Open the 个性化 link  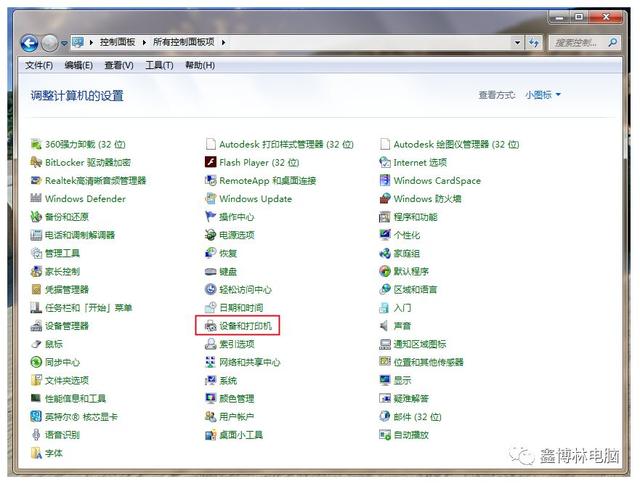(407, 235)
